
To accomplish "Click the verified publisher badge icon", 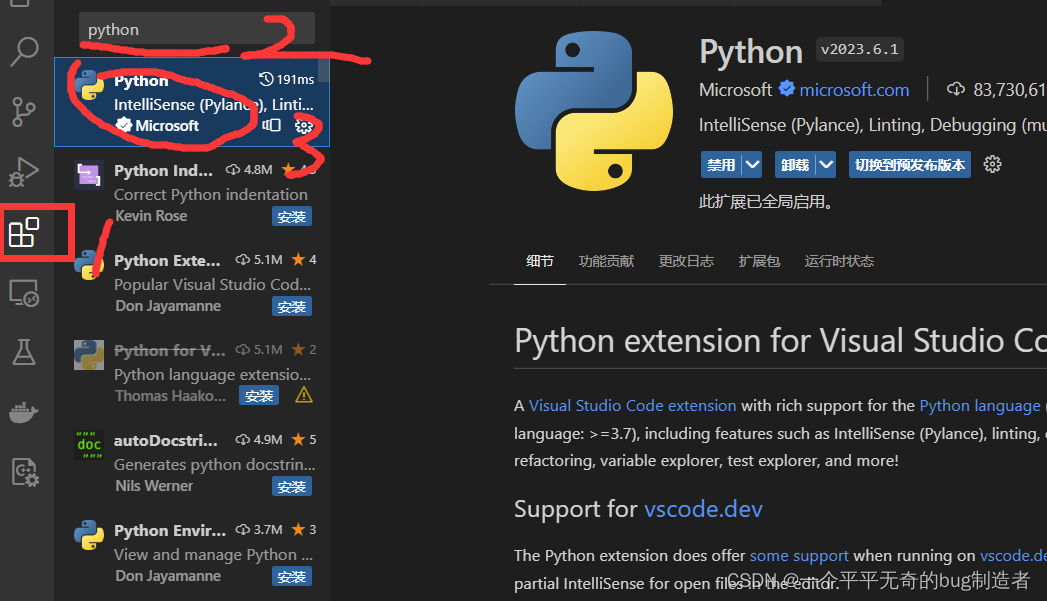I will coord(787,88).
